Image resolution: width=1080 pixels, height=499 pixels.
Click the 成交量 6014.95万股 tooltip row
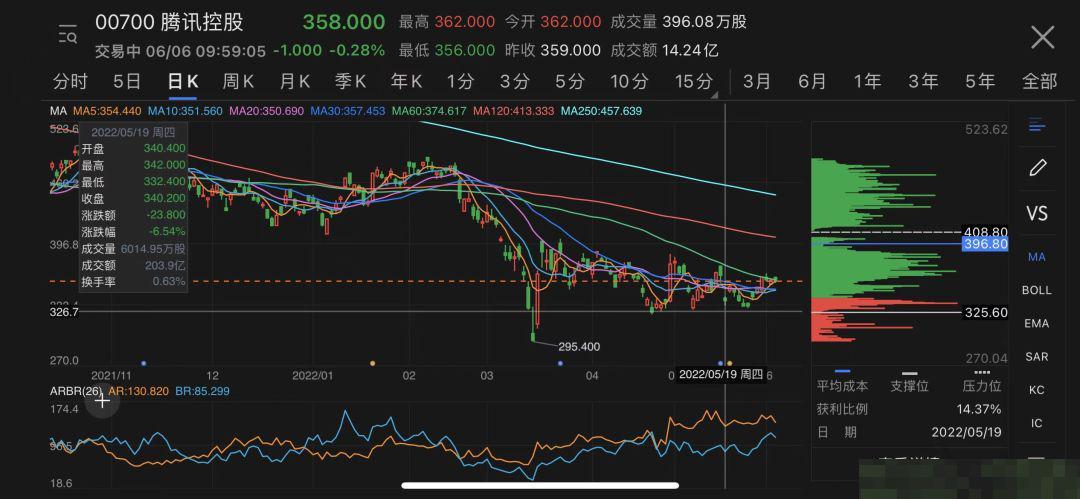(133, 249)
